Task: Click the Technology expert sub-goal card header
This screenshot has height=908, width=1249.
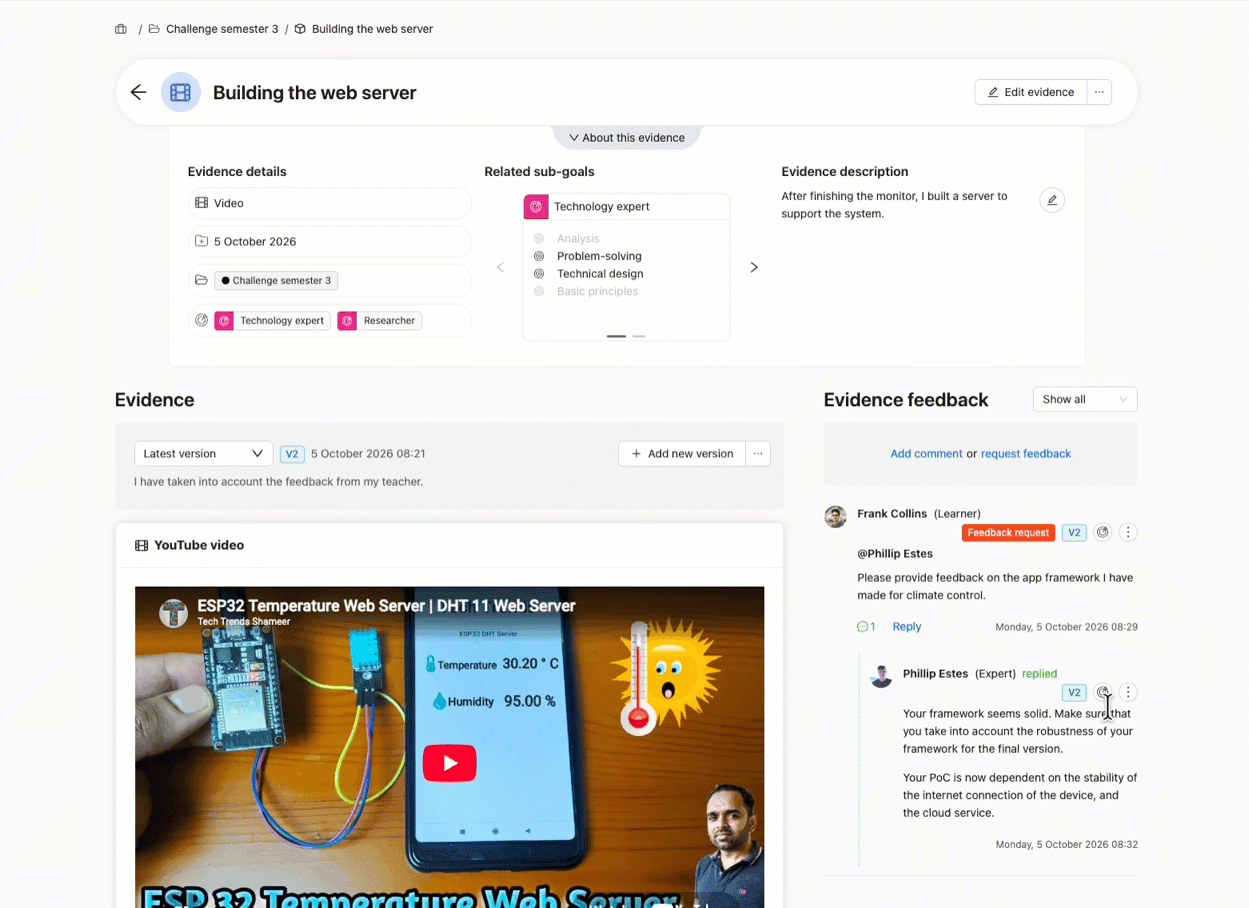Action: pyautogui.click(x=626, y=206)
